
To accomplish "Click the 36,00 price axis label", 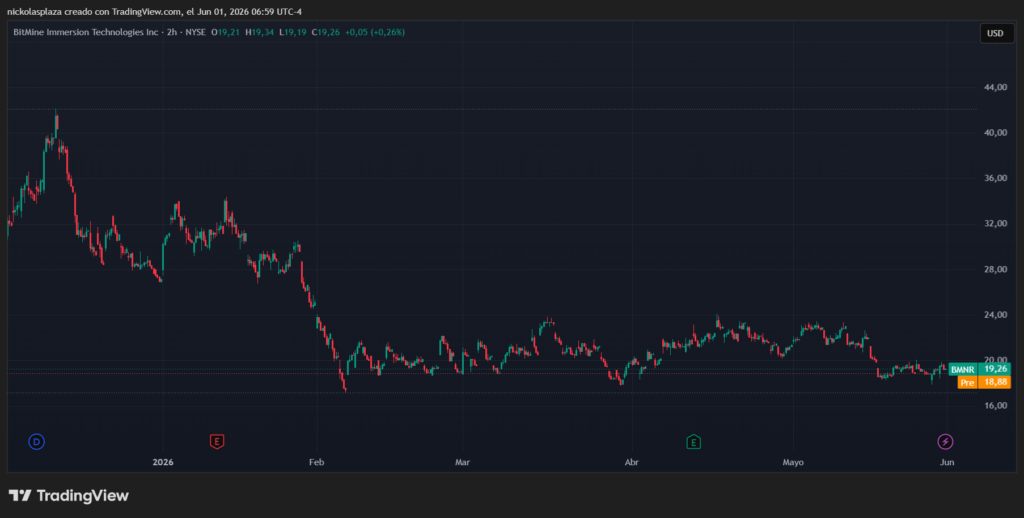I will pos(995,178).
